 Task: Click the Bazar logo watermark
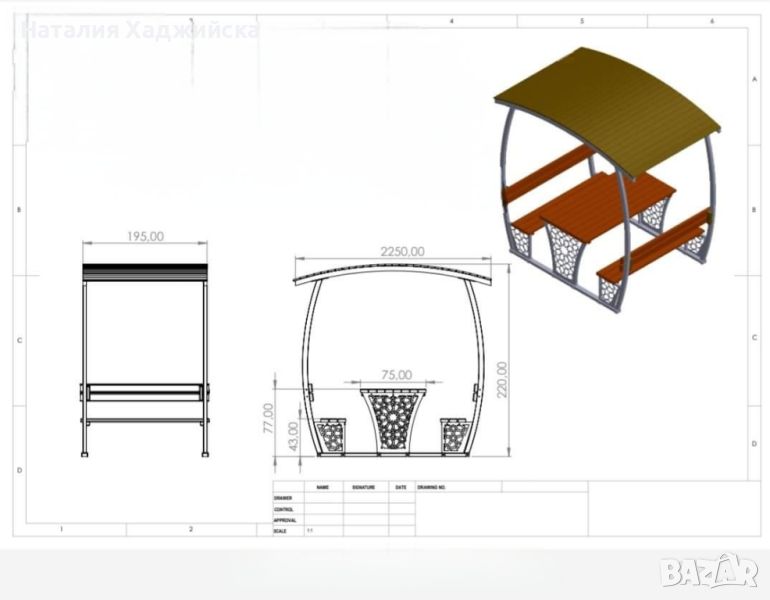point(709,571)
